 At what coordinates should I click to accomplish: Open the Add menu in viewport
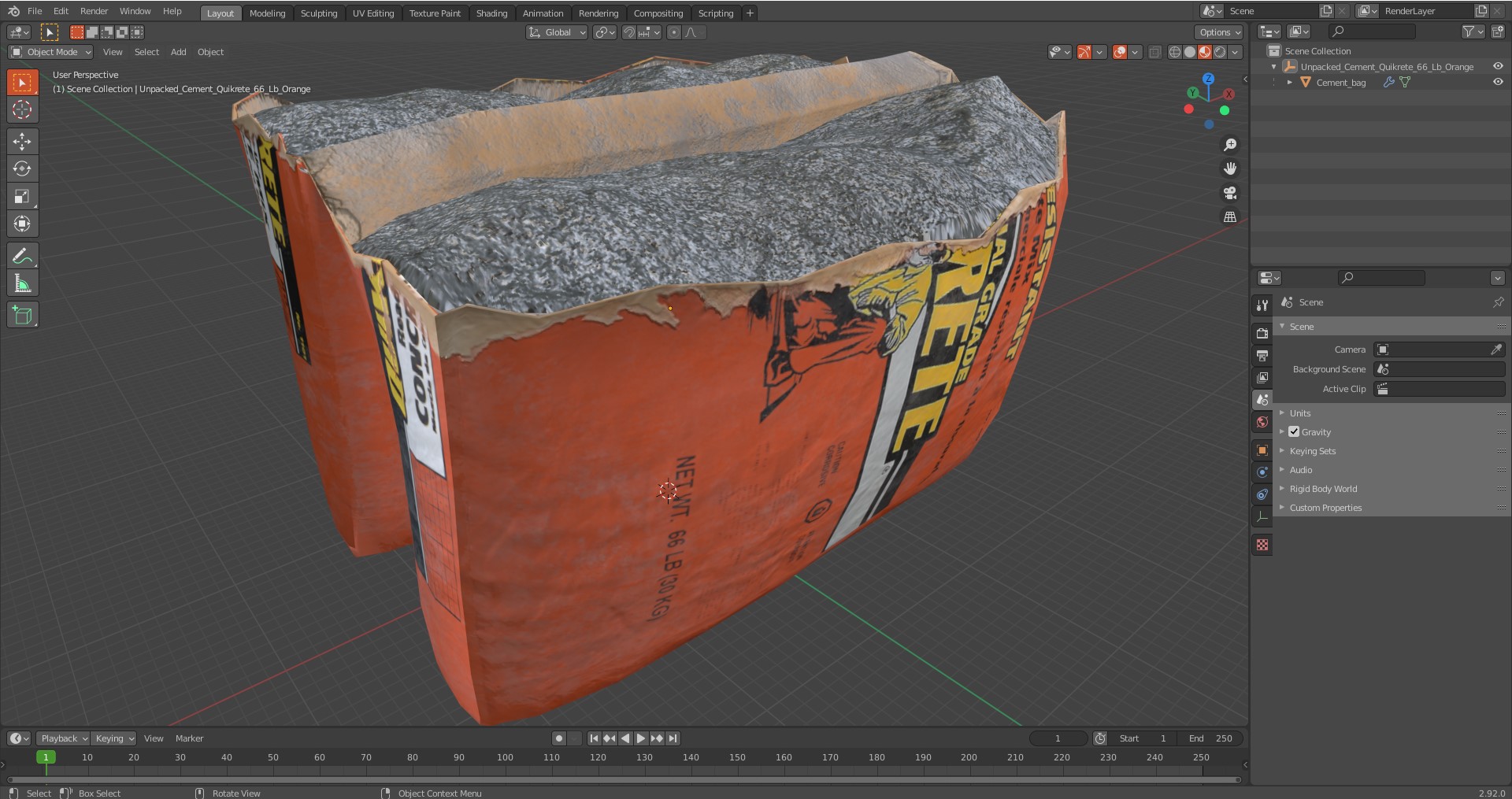point(179,52)
